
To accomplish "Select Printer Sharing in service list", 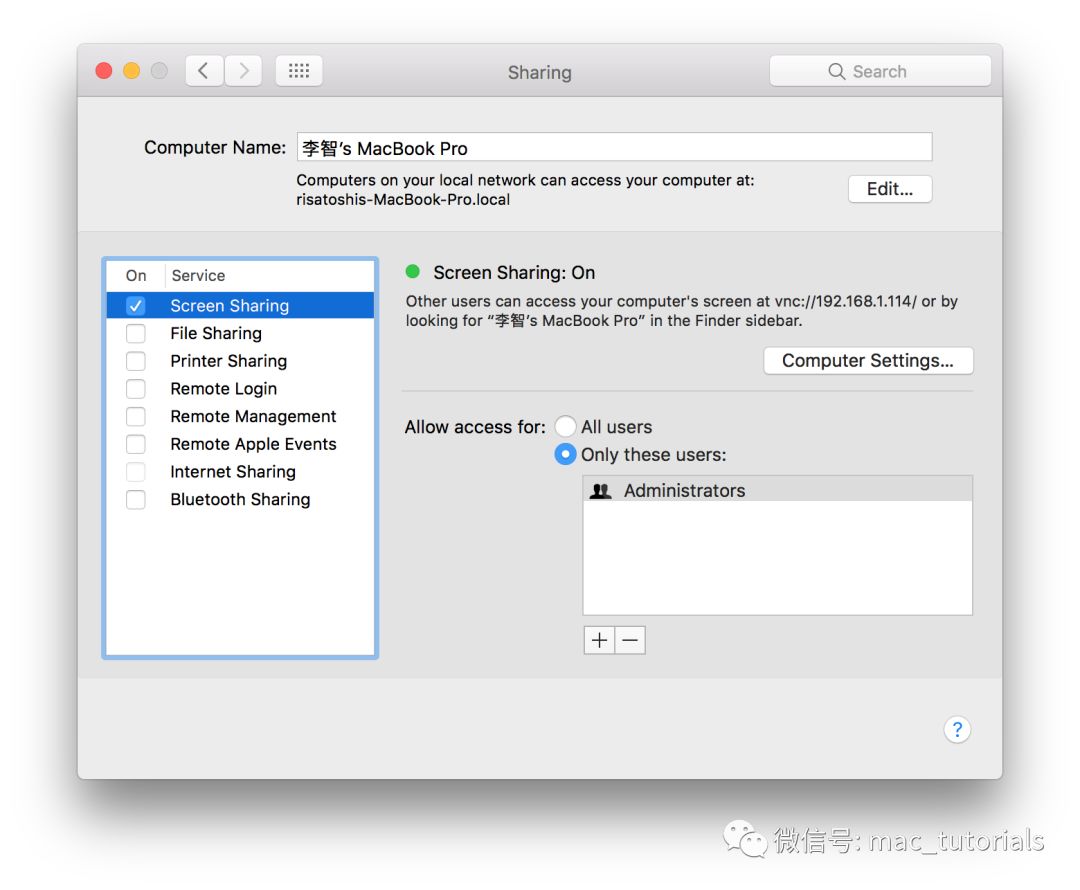I will click(228, 361).
